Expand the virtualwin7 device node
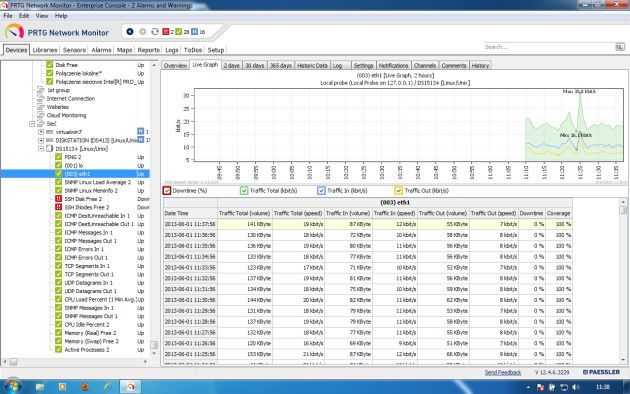 point(41,132)
